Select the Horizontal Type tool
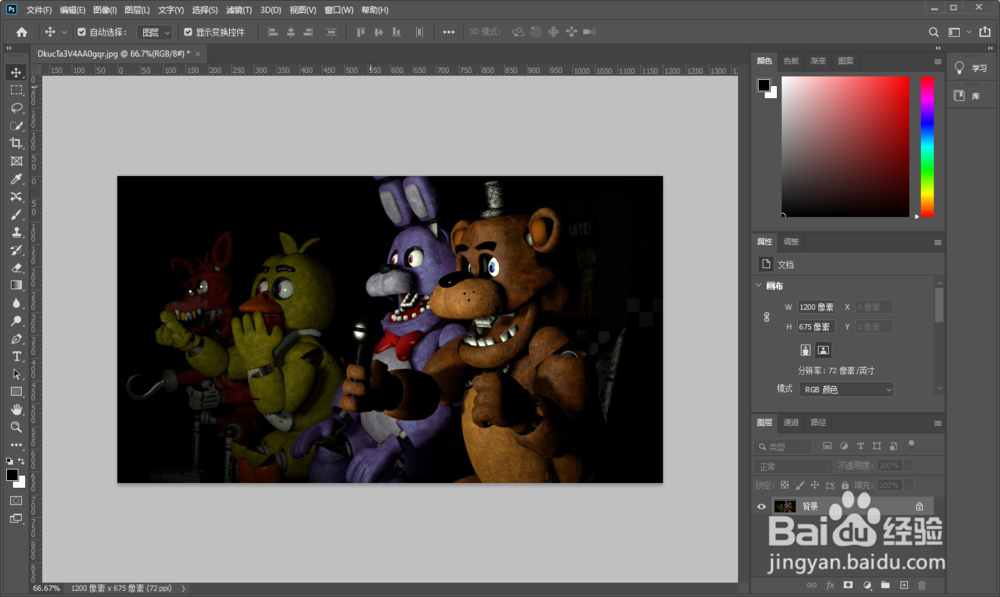Viewport: 1000px width, 597px height. (16, 357)
